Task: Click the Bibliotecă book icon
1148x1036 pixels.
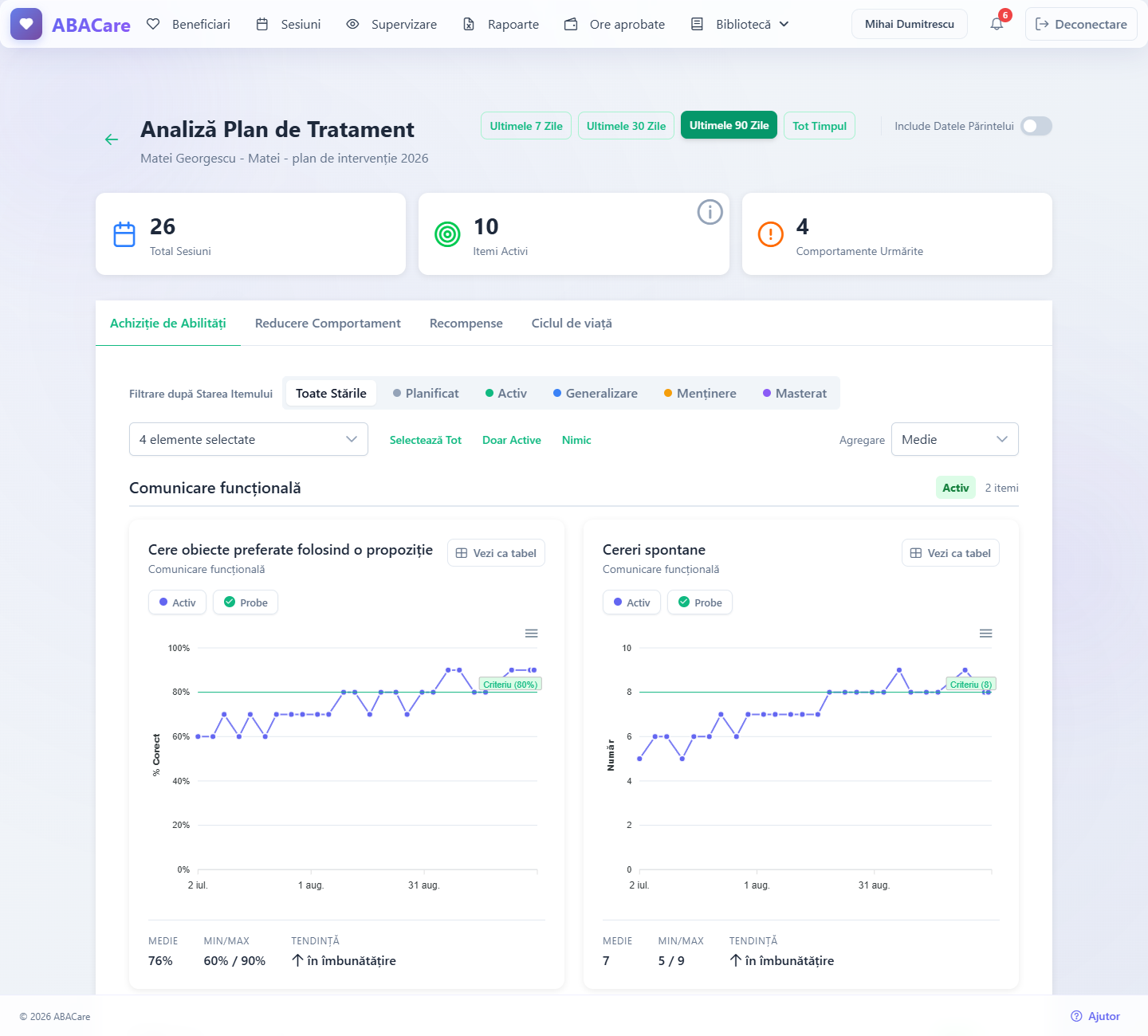Action: tap(697, 24)
